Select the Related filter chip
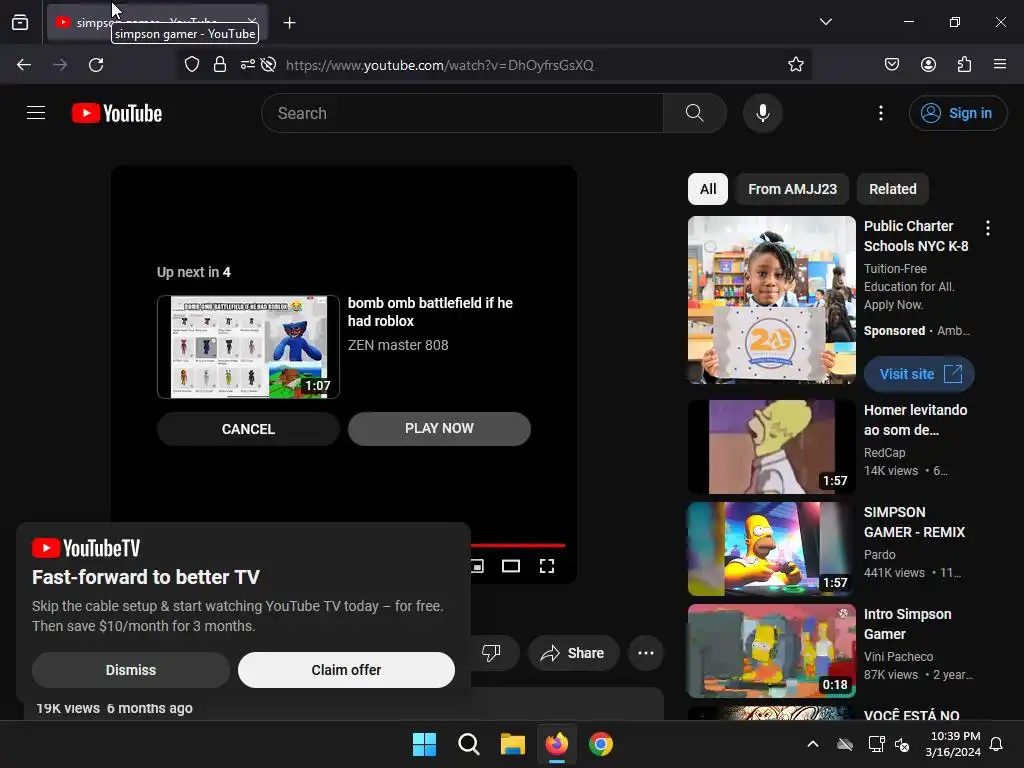The height and width of the screenshot is (768, 1024). click(892, 189)
